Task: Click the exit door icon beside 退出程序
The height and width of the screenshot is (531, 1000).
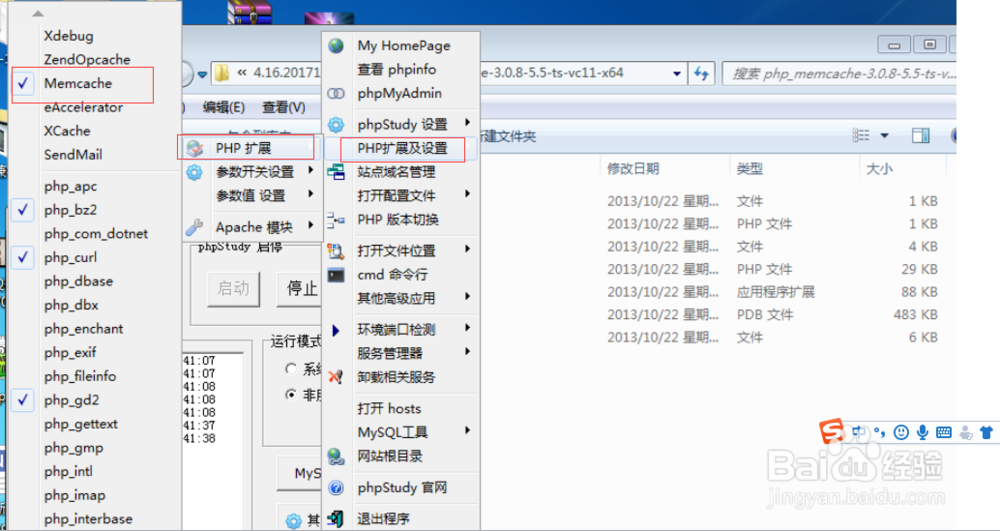Action: point(336,520)
